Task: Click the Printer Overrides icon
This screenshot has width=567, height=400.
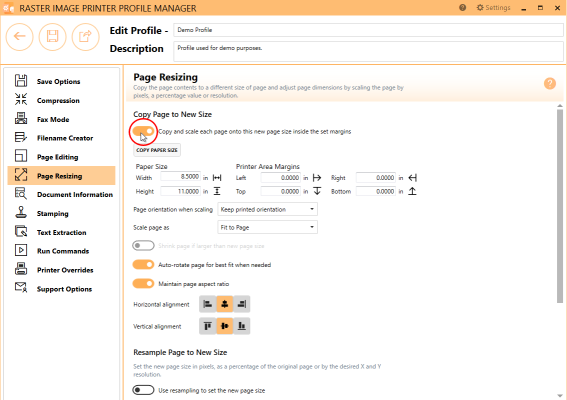Action: (21, 269)
